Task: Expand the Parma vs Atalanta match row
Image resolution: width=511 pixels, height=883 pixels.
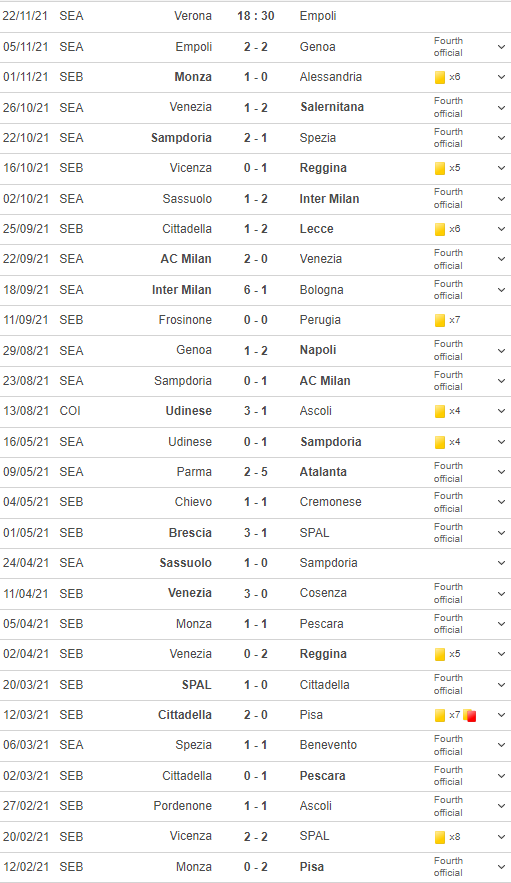Action: [501, 472]
